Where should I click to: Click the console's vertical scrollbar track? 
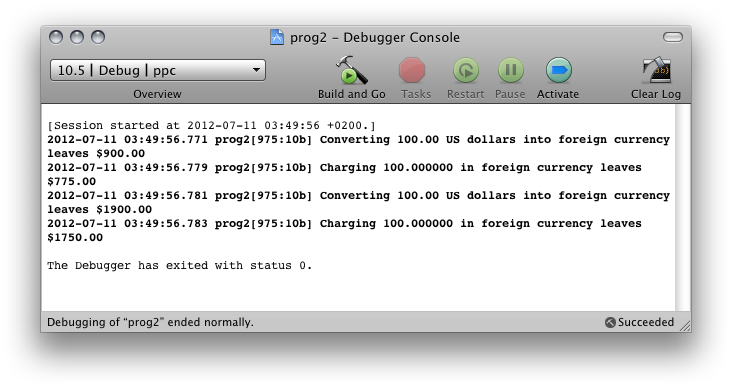[683, 208]
